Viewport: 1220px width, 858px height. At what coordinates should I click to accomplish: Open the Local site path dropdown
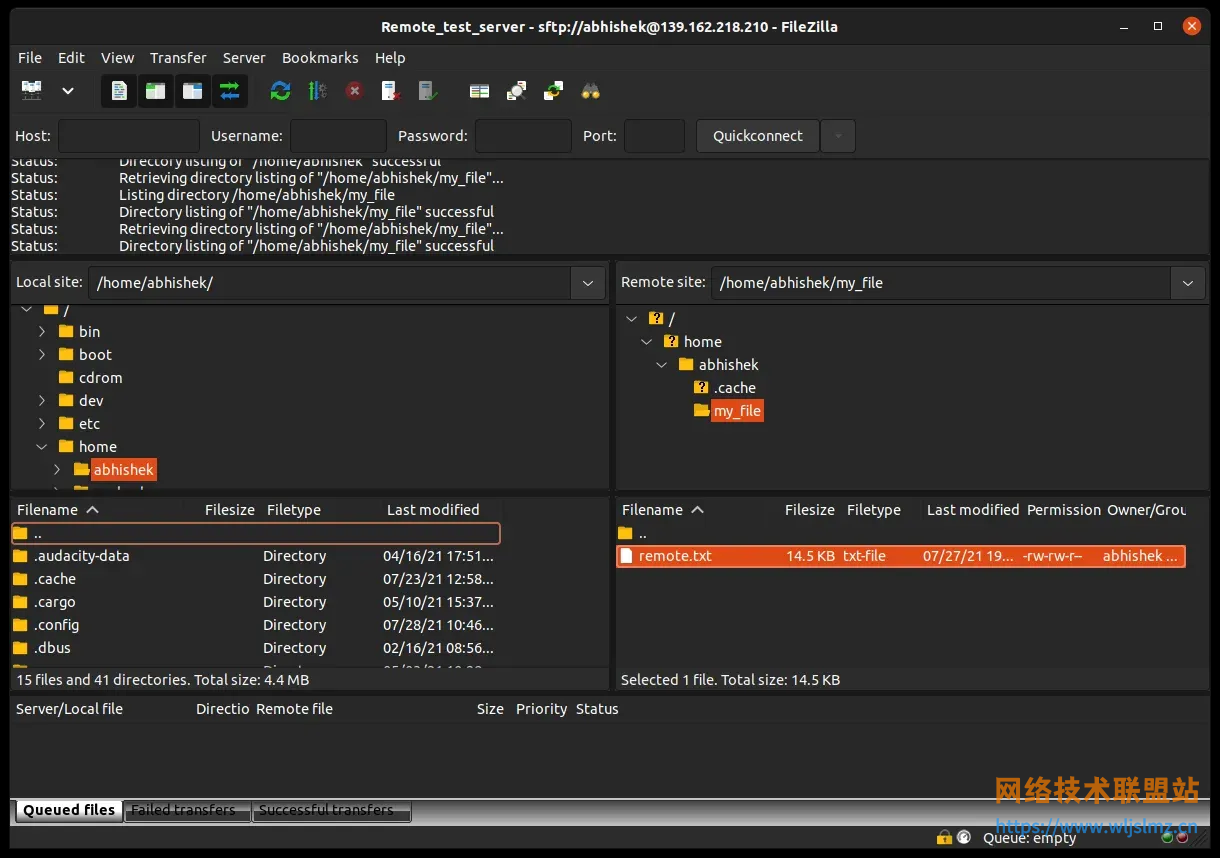tap(588, 283)
